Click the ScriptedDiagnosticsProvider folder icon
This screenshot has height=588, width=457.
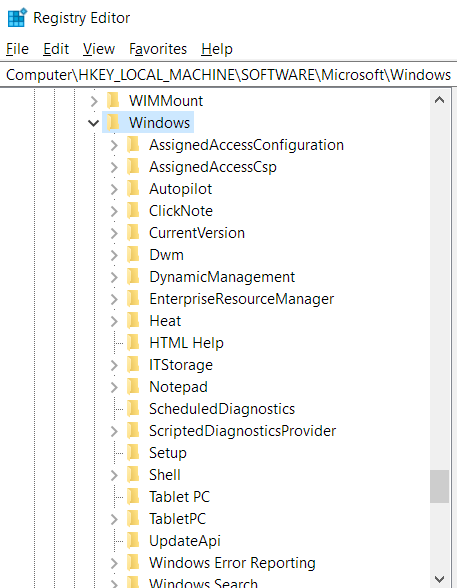133,430
